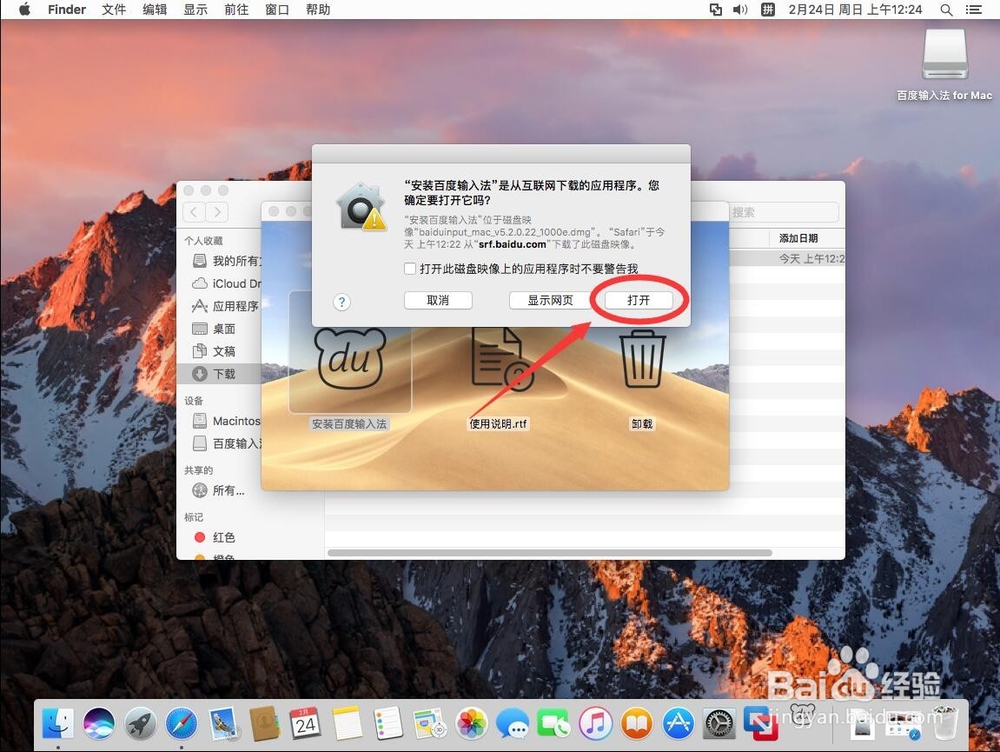Launch Siri from the Dock
The image size is (1000, 752).
click(99, 724)
